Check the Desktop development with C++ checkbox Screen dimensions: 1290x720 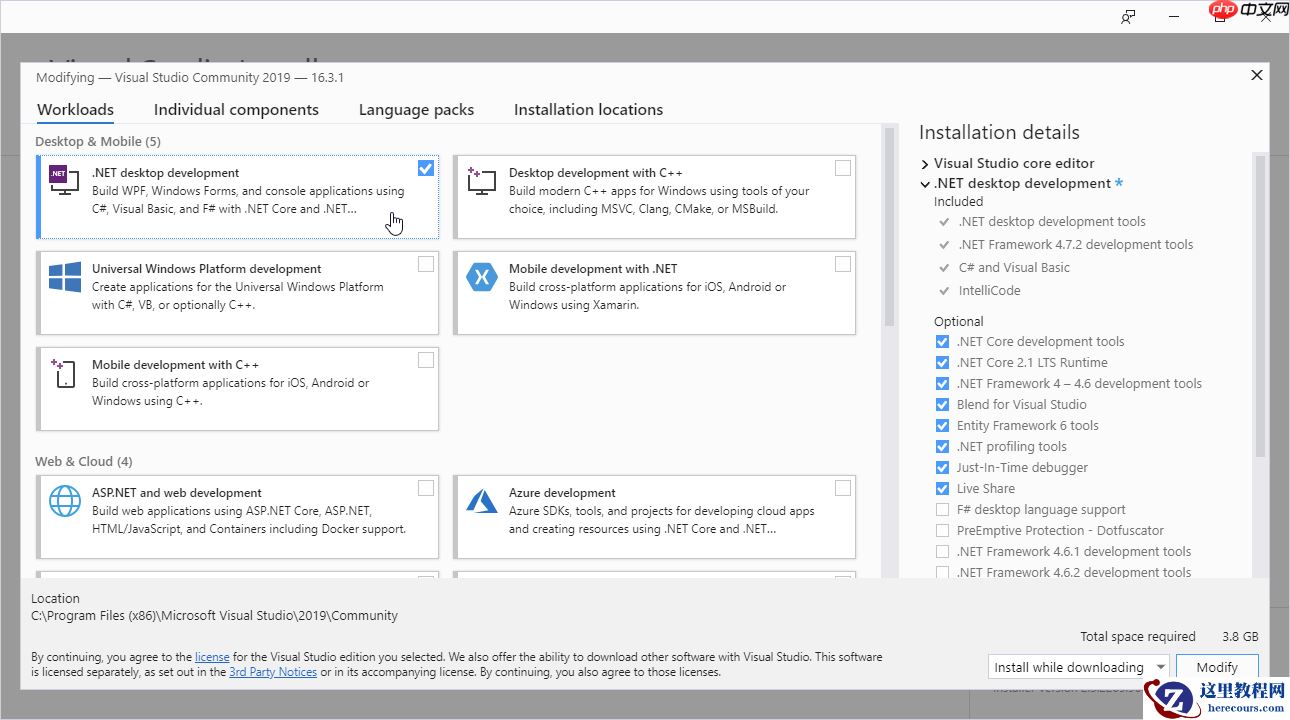(843, 168)
